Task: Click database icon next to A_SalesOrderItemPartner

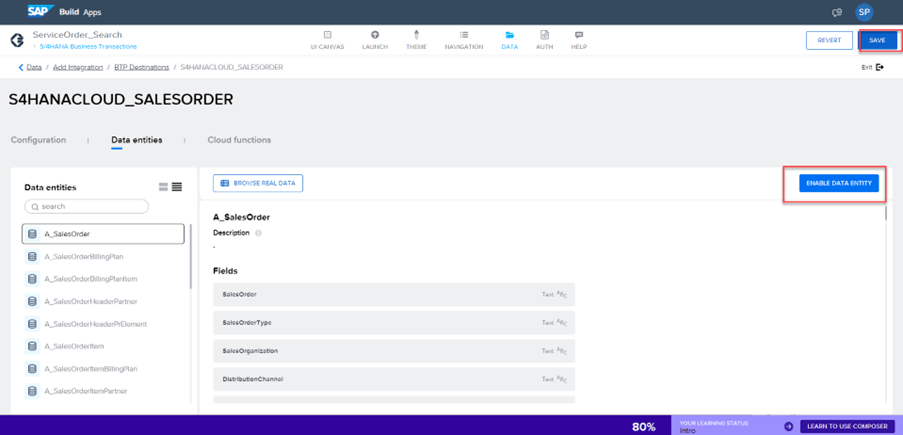Action: point(32,391)
